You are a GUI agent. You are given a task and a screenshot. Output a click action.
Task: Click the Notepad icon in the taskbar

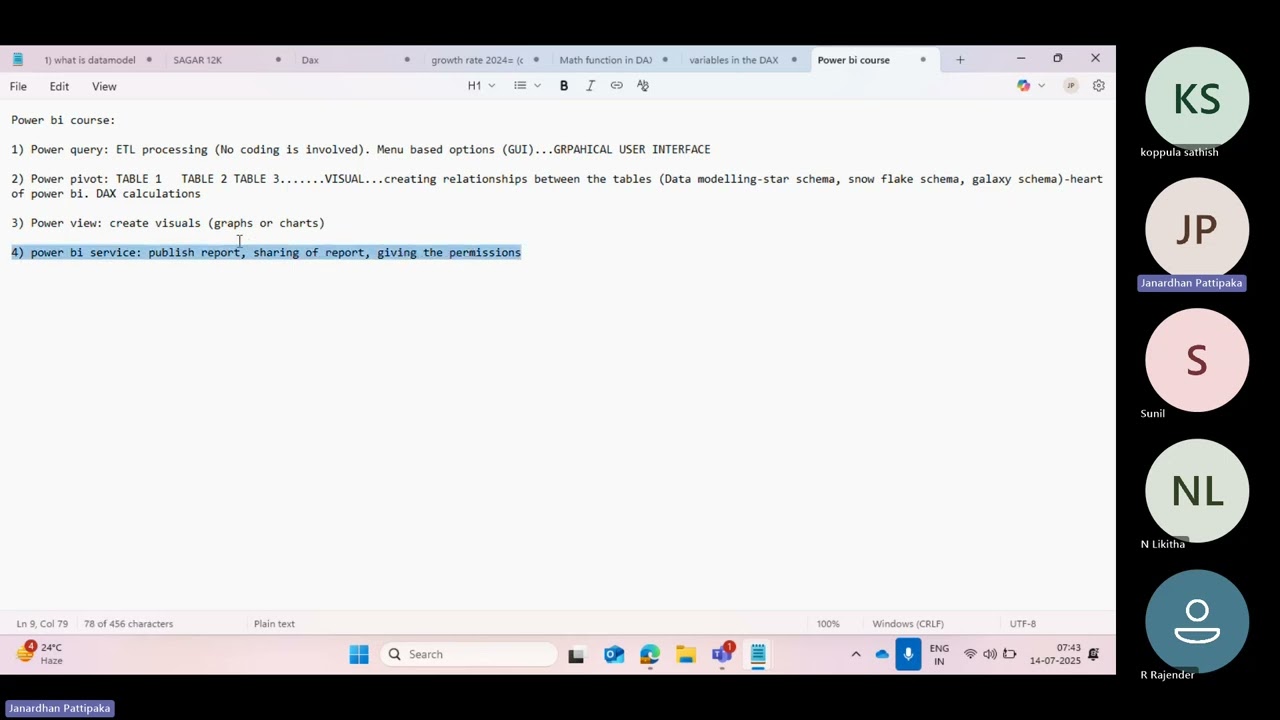tap(758, 655)
